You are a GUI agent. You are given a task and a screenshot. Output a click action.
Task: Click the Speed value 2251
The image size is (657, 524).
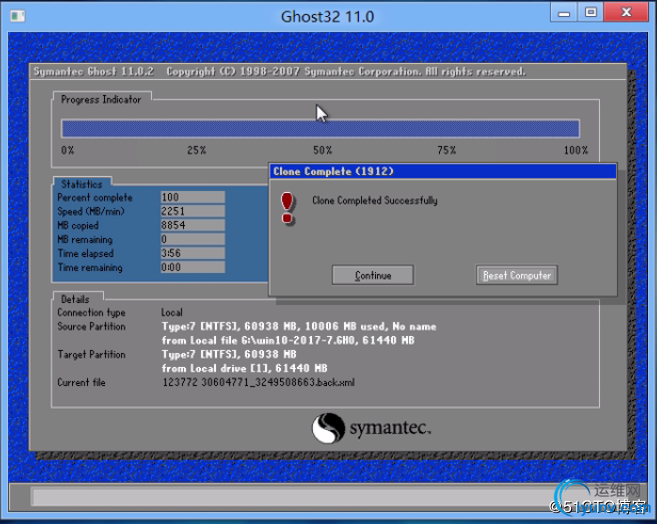[193, 211]
